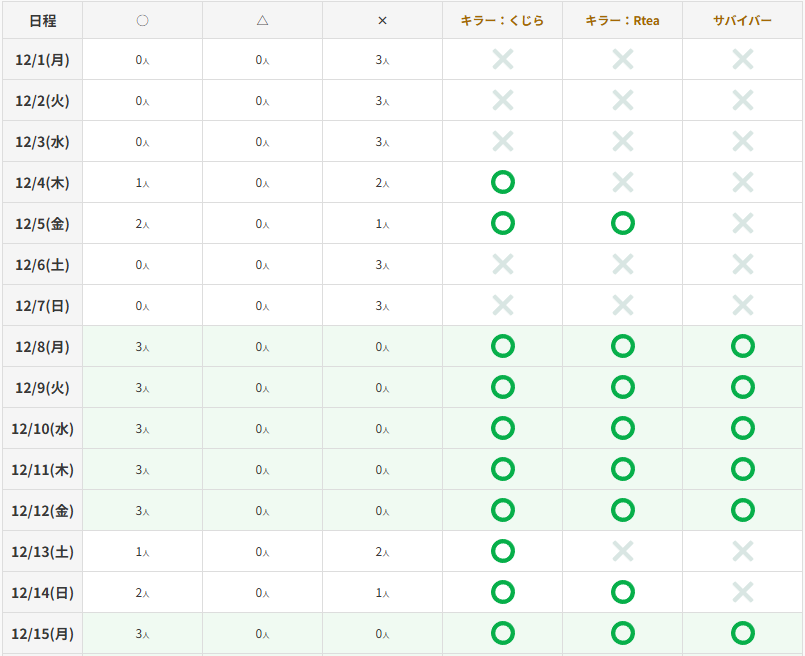Image resolution: width=805 pixels, height=656 pixels.
Task: Click Rtea's green circle for 12/12(金)
Action: [x=623, y=510]
